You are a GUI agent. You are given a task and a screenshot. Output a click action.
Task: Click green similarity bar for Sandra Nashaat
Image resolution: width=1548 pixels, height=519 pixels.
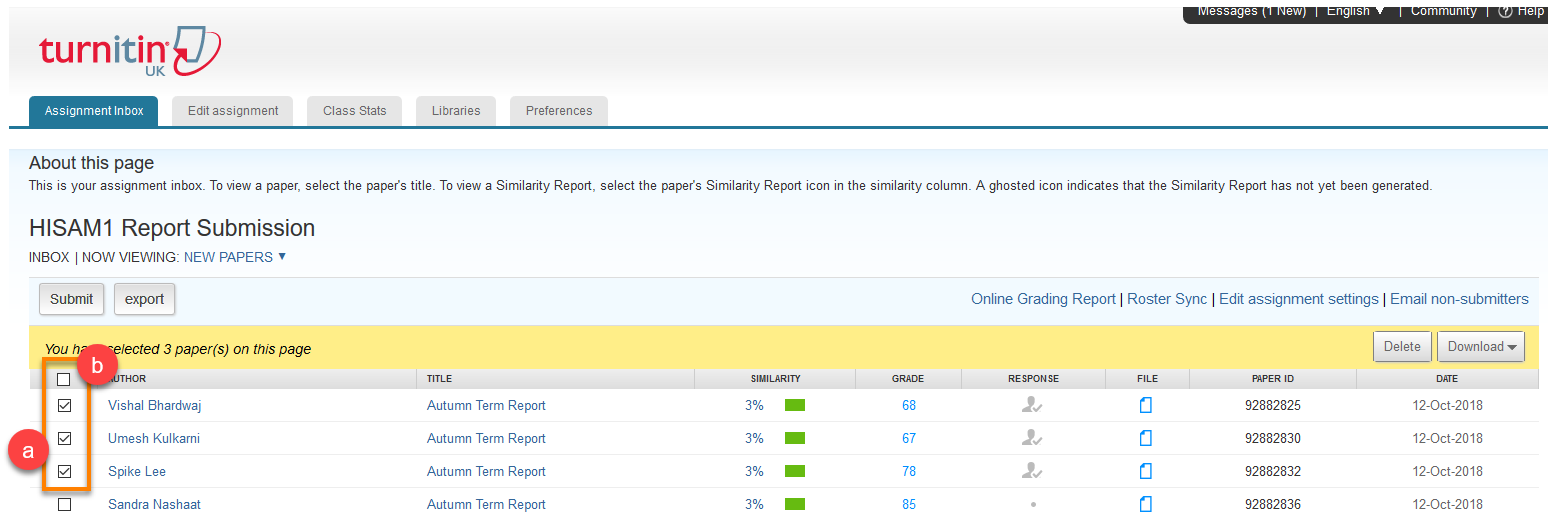pos(795,504)
